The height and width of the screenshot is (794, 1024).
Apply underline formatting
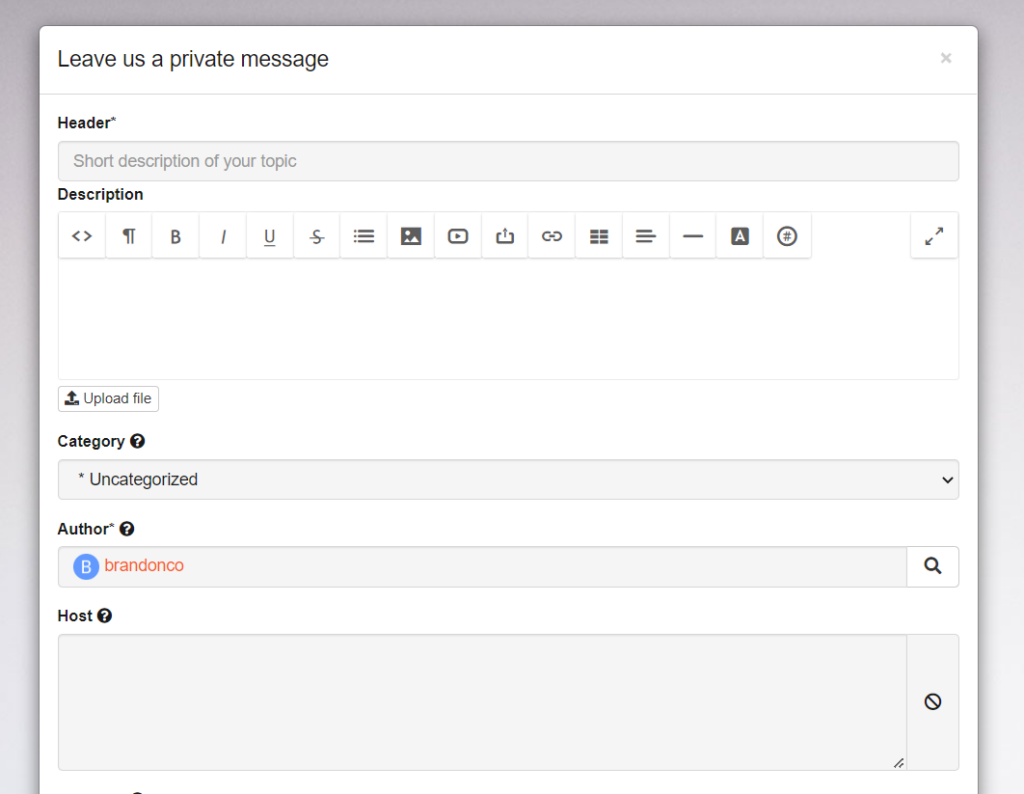270,236
